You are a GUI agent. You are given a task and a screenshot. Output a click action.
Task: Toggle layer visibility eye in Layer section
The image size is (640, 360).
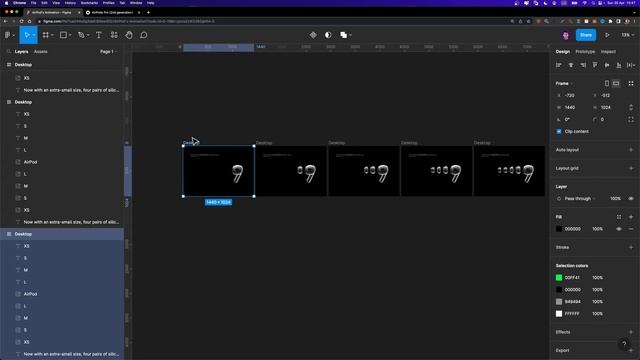631,198
